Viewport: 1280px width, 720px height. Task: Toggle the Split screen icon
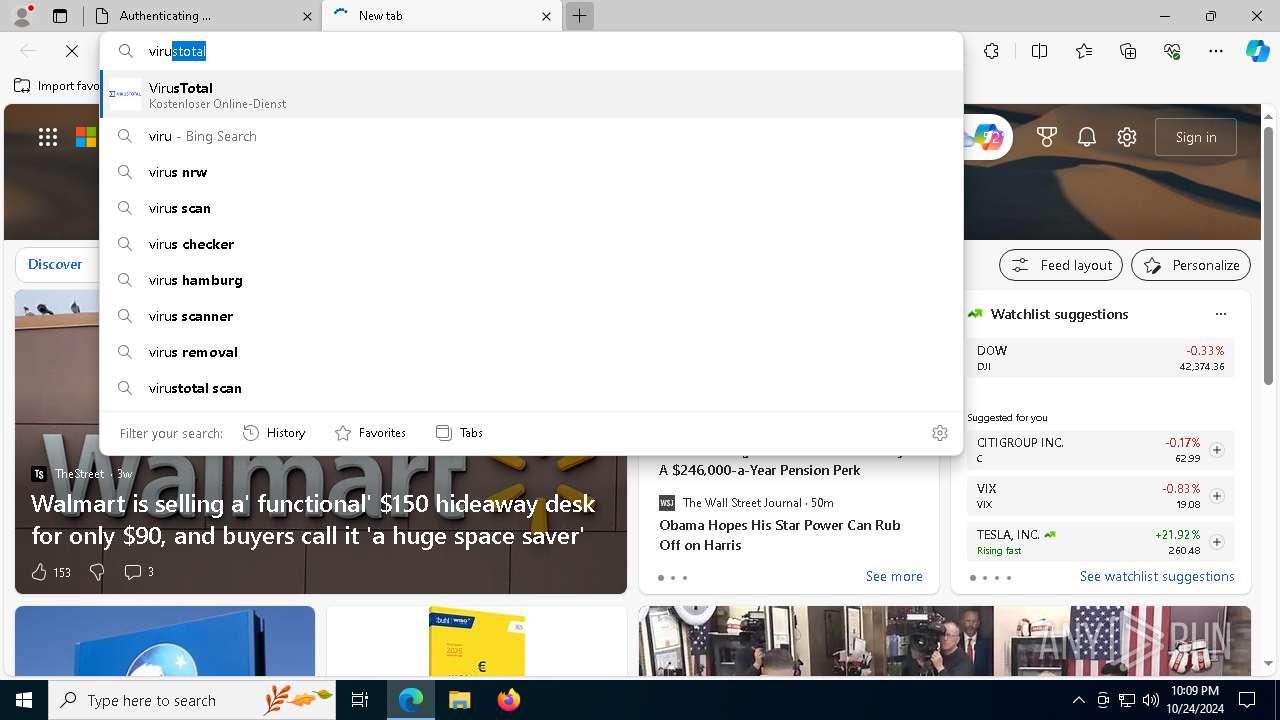tap(1039, 51)
